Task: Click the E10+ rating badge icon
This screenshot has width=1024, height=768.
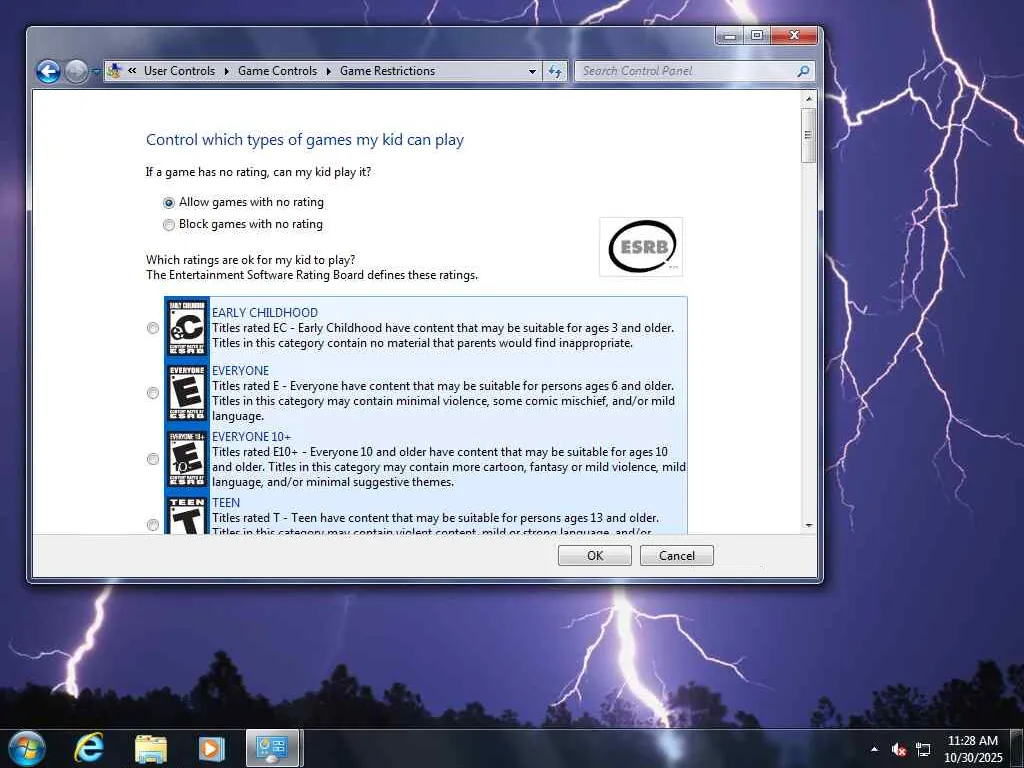Action: pyautogui.click(x=187, y=458)
